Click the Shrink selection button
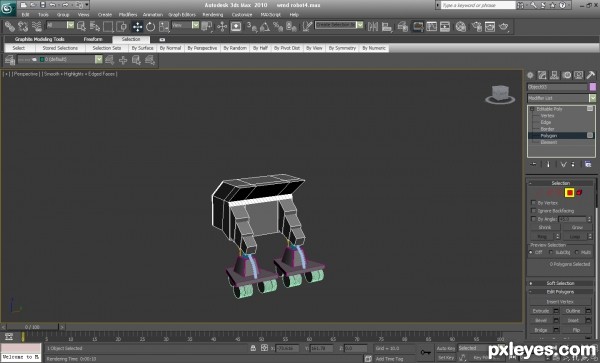The height and width of the screenshot is (363, 600). (x=545, y=228)
